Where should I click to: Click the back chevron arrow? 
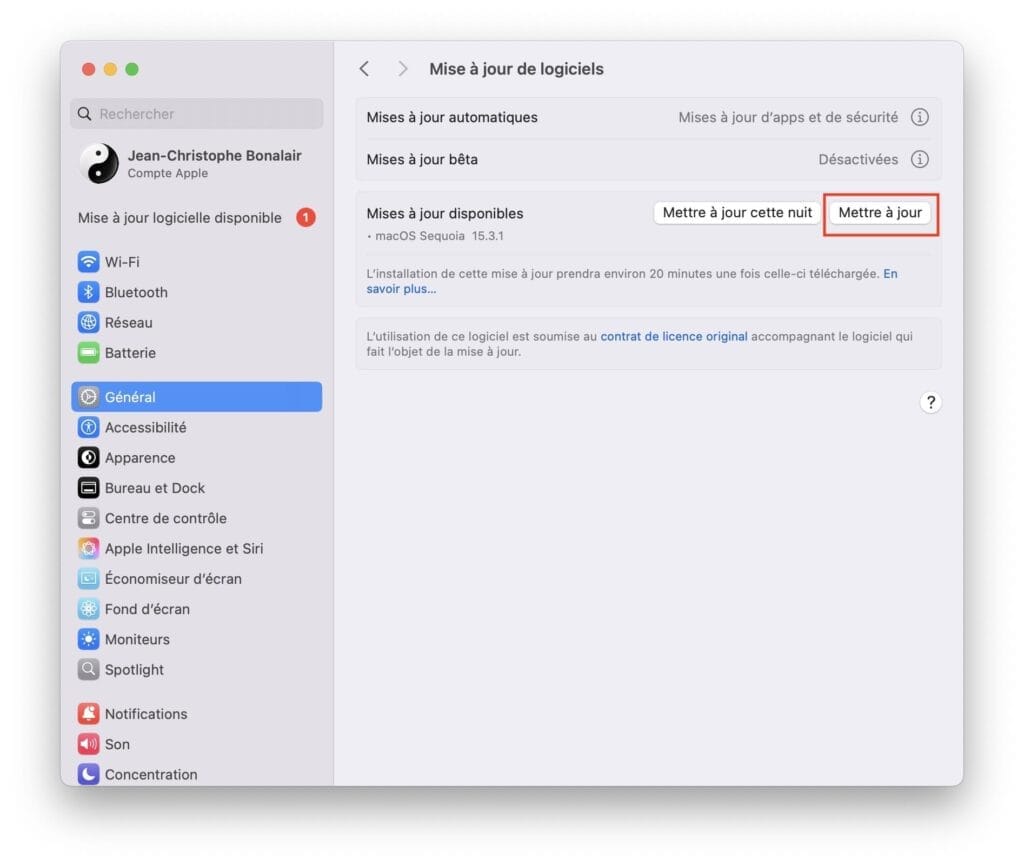pyautogui.click(x=364, y=68)
